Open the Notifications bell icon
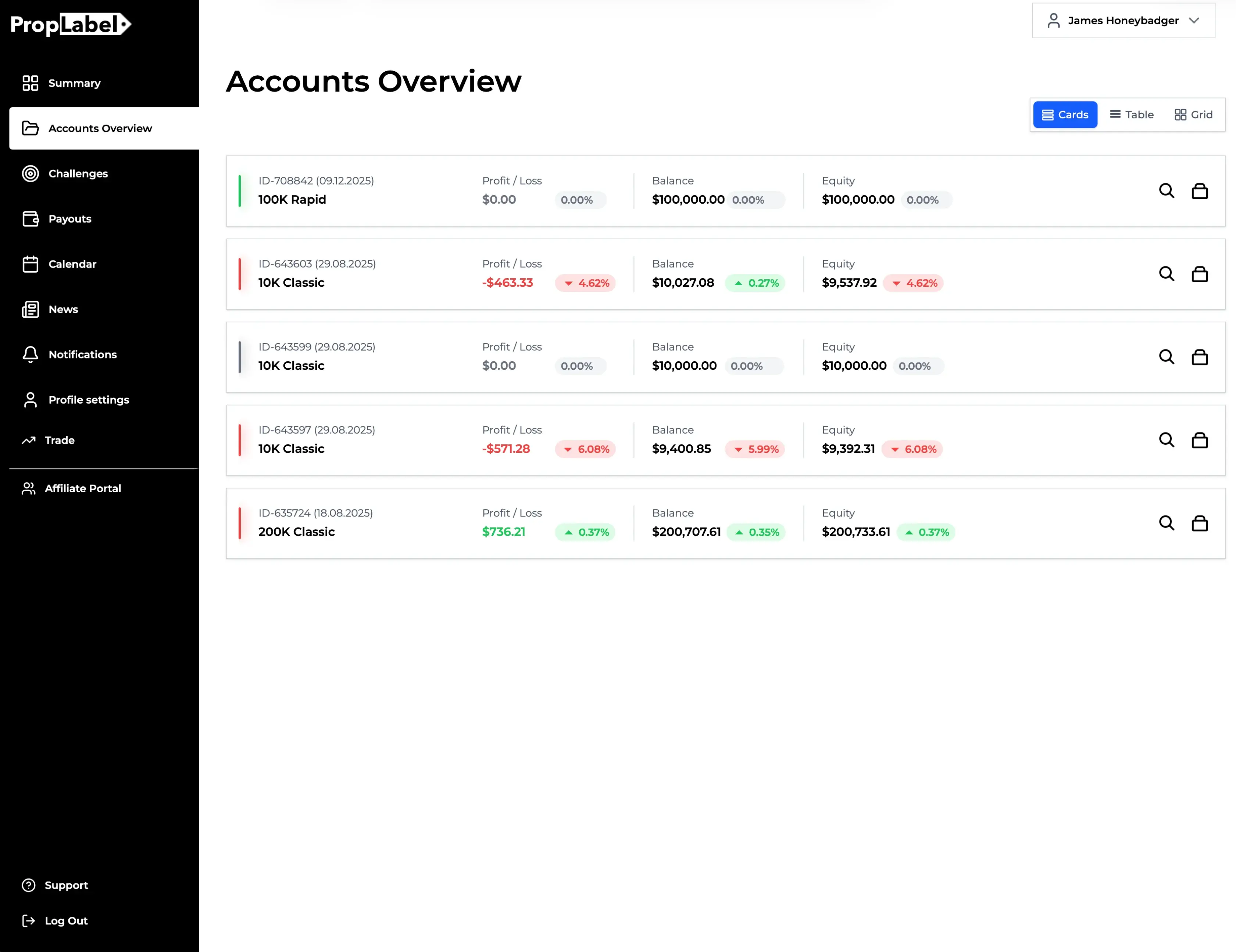 point(31,354)
